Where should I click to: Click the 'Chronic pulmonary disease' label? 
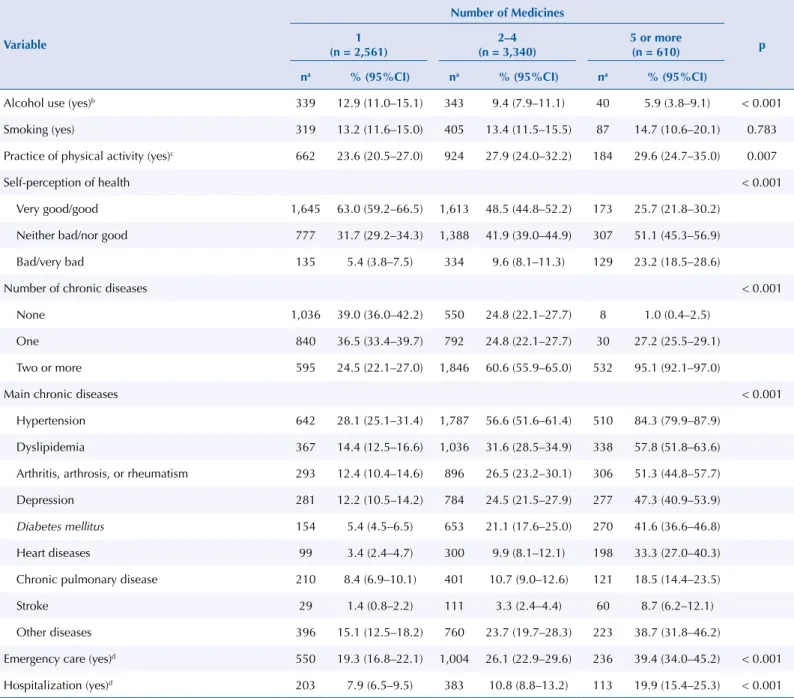pos(87,579)
